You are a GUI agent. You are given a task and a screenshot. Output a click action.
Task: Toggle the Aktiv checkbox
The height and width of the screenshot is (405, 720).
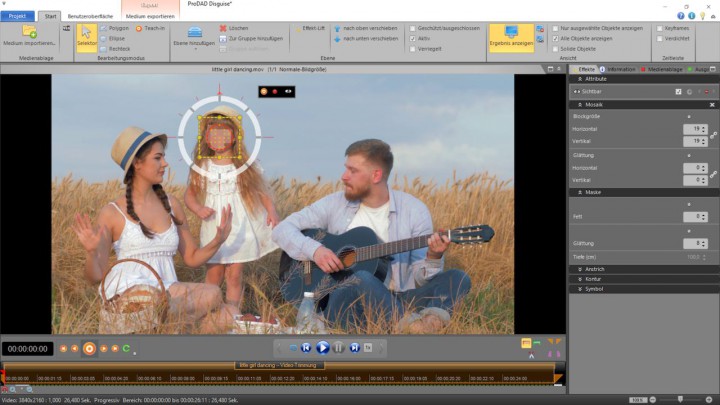pos(413,37)
